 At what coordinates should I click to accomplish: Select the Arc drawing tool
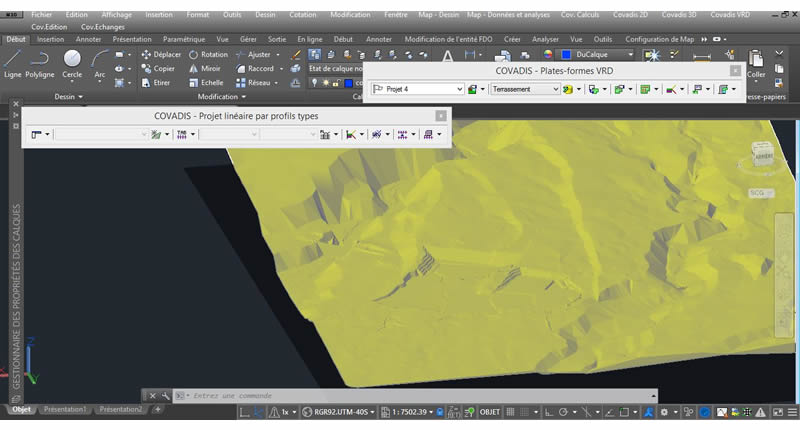click(99, 64)
